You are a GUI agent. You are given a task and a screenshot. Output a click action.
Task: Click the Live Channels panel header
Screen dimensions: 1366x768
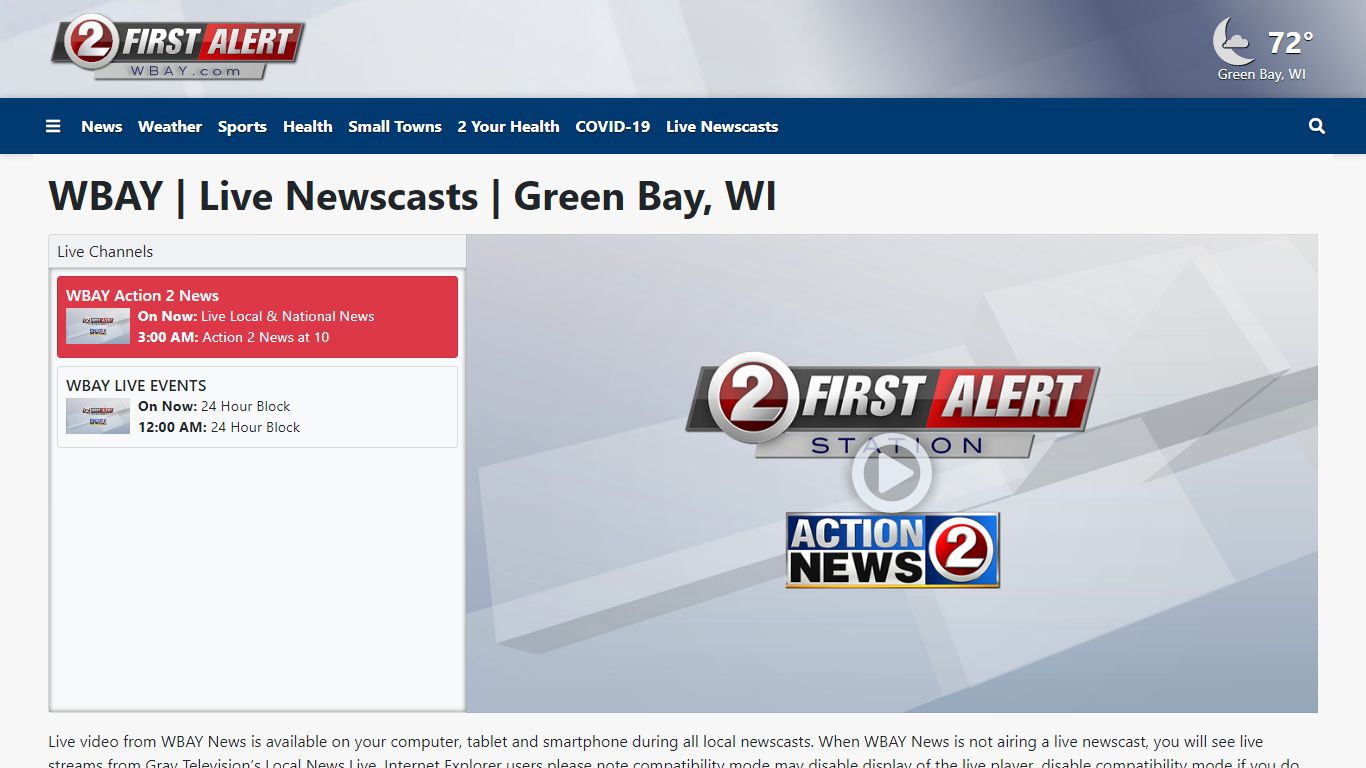tap(257, 251)
